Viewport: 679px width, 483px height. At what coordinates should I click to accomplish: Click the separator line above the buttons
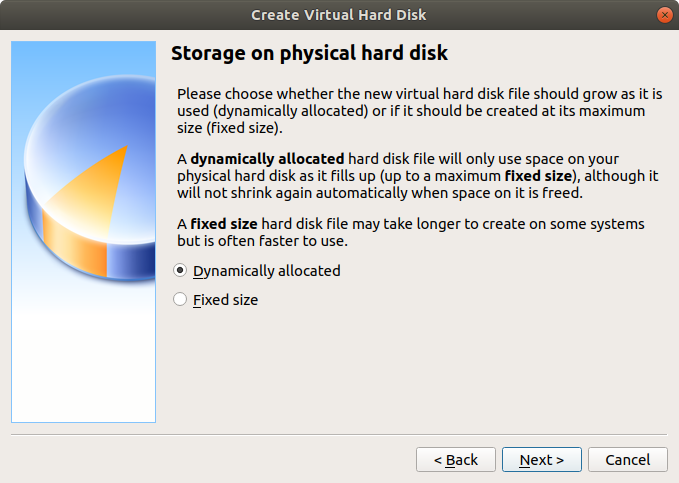[339, 435]
